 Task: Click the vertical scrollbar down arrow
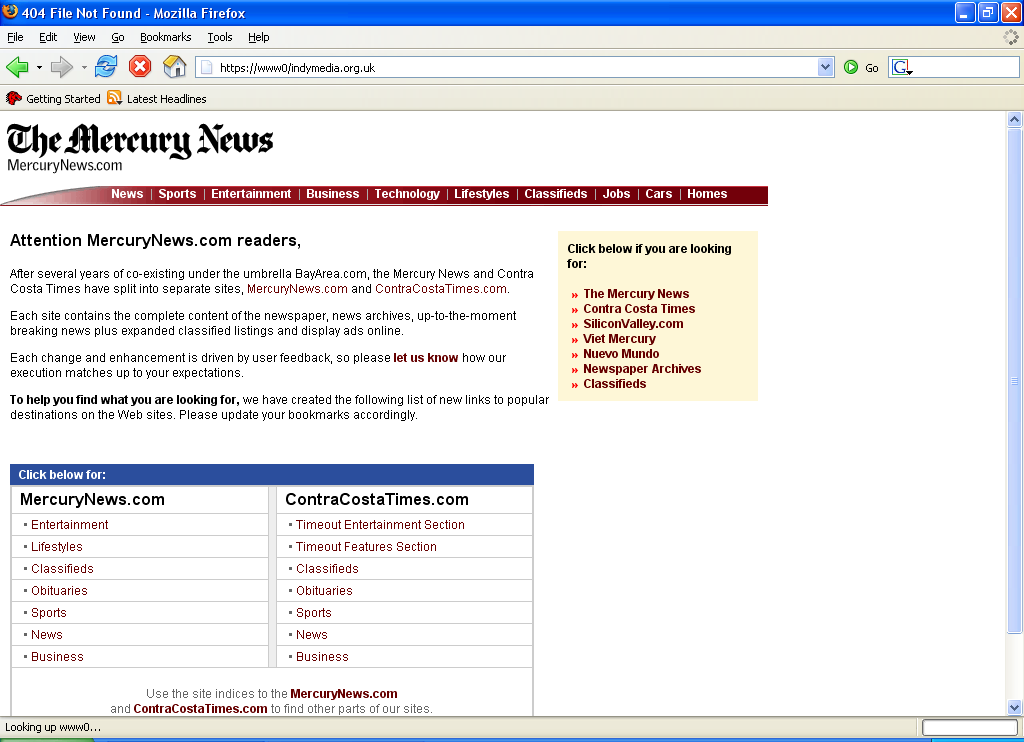pyautogui.click(x=1015, y=707)
